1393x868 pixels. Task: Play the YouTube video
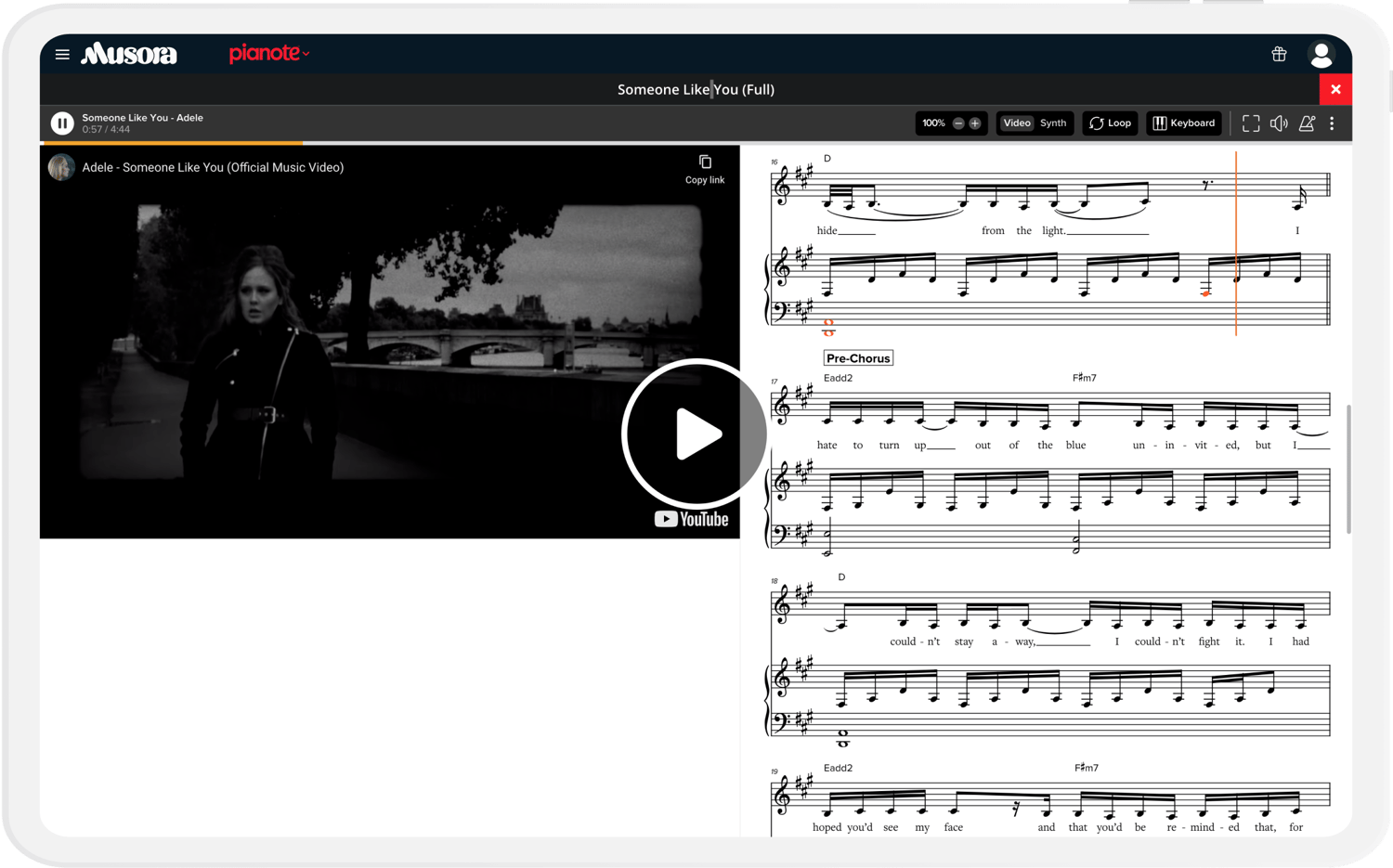click(695, 434)
